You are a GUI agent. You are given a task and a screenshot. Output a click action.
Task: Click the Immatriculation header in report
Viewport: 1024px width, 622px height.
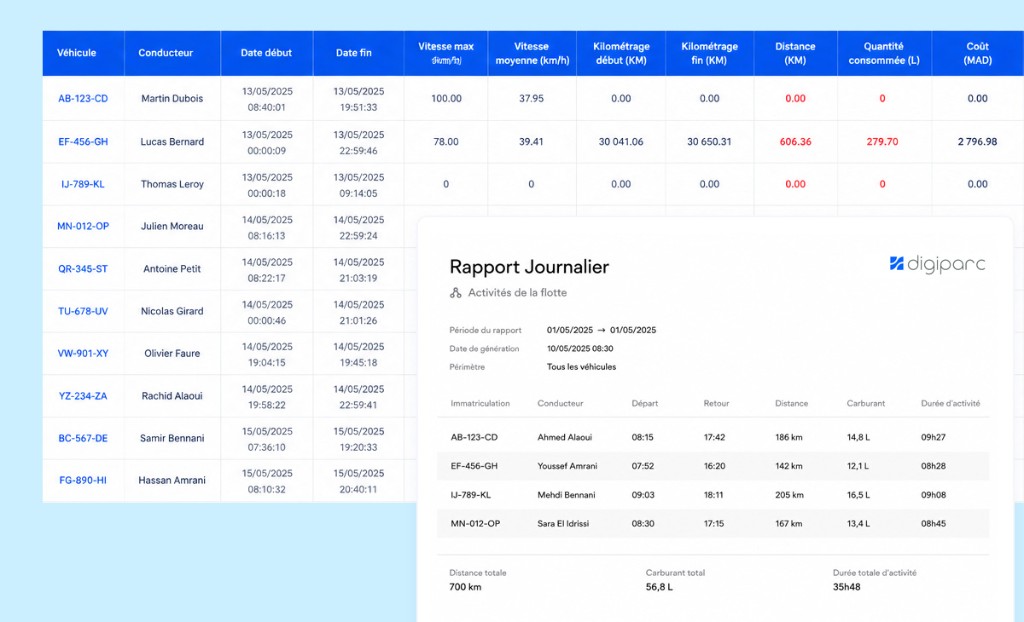[480, 403]
